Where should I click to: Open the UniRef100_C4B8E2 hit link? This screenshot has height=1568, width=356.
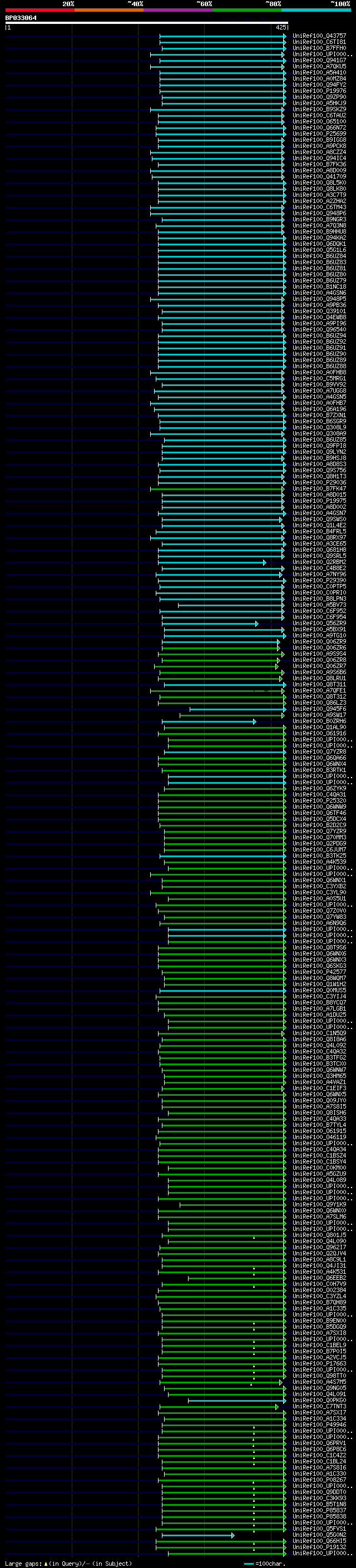pyautogui.click(x=319, y=568)
